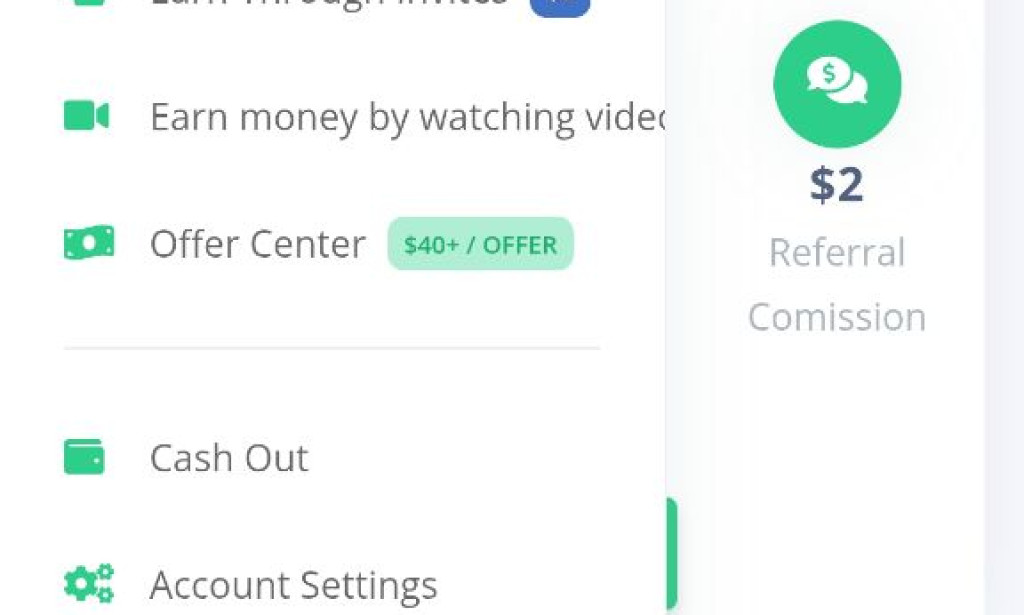This screenshot has height=615, width=1024.
Task: Open Cash Out
Action: tap(228, 456)
